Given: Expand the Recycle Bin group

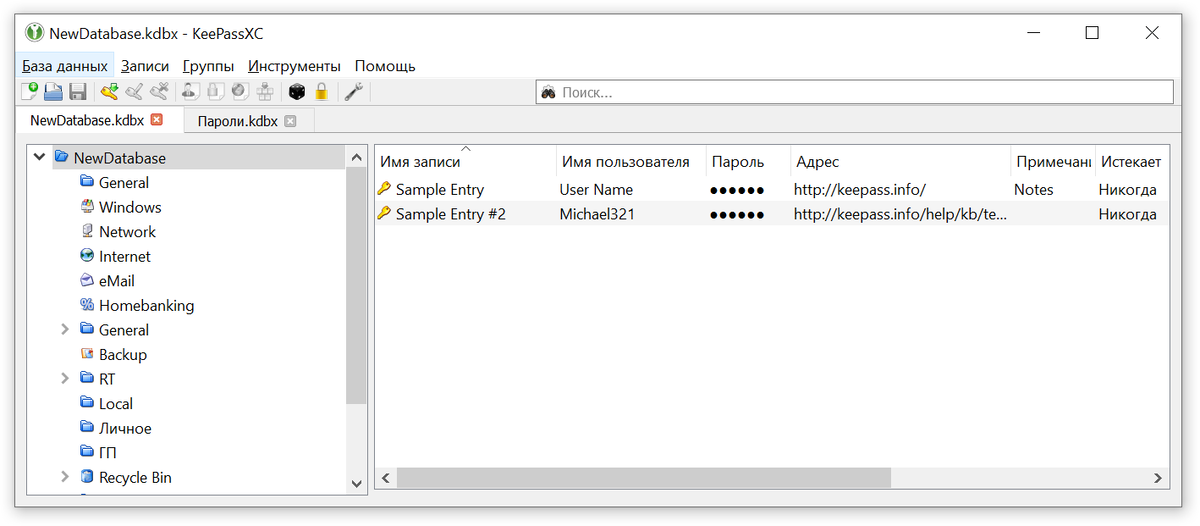Looking at the screenshot, I should (x=64, y=477).
